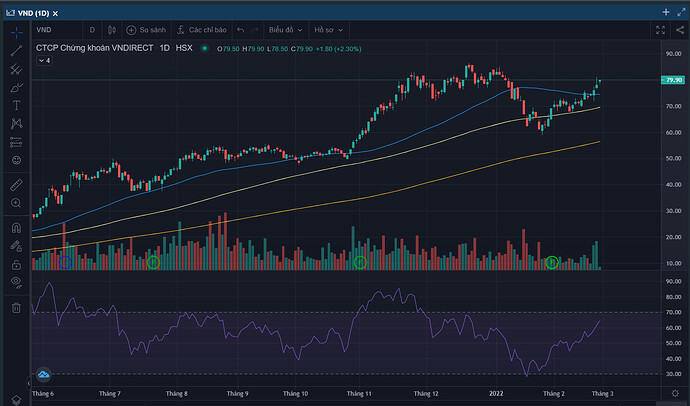Image resolution: width=690 pixels, height=406 pixels.
Task: Select the brush drawing tool
Action: coord(16,88)
